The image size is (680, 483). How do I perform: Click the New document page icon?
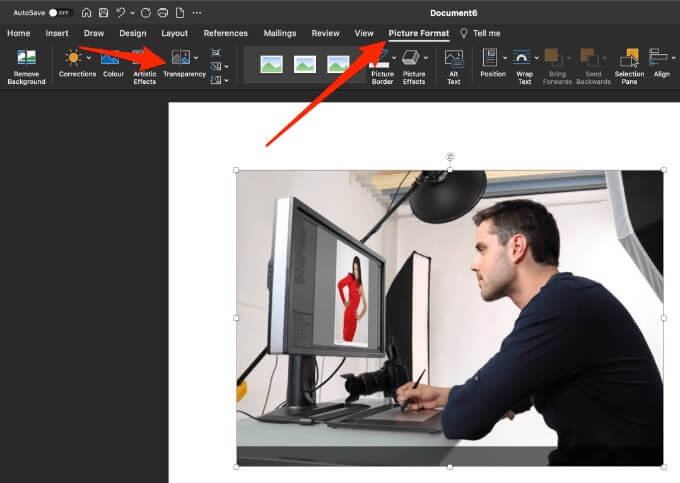180,13
